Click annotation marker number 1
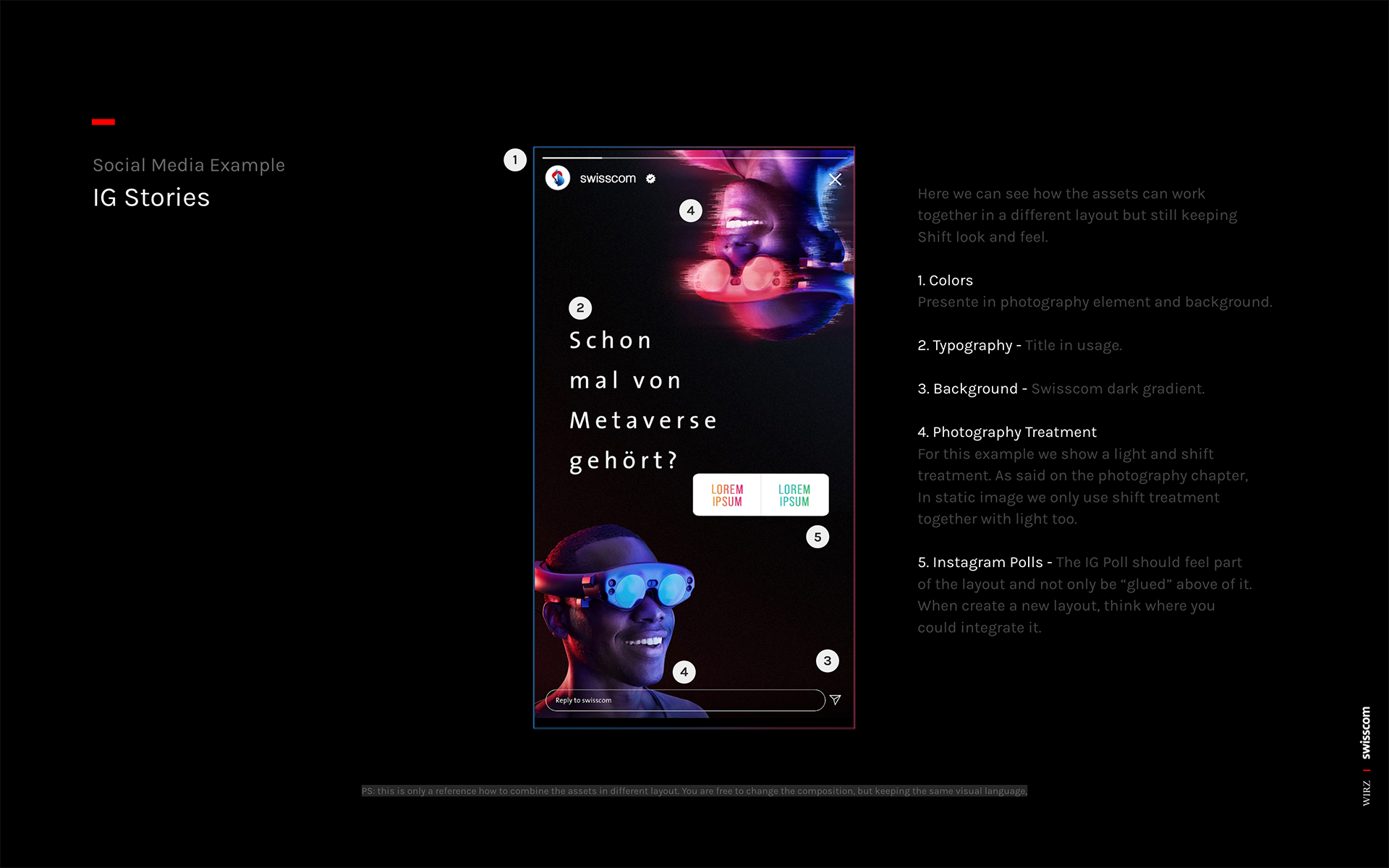 click(515, 160)
